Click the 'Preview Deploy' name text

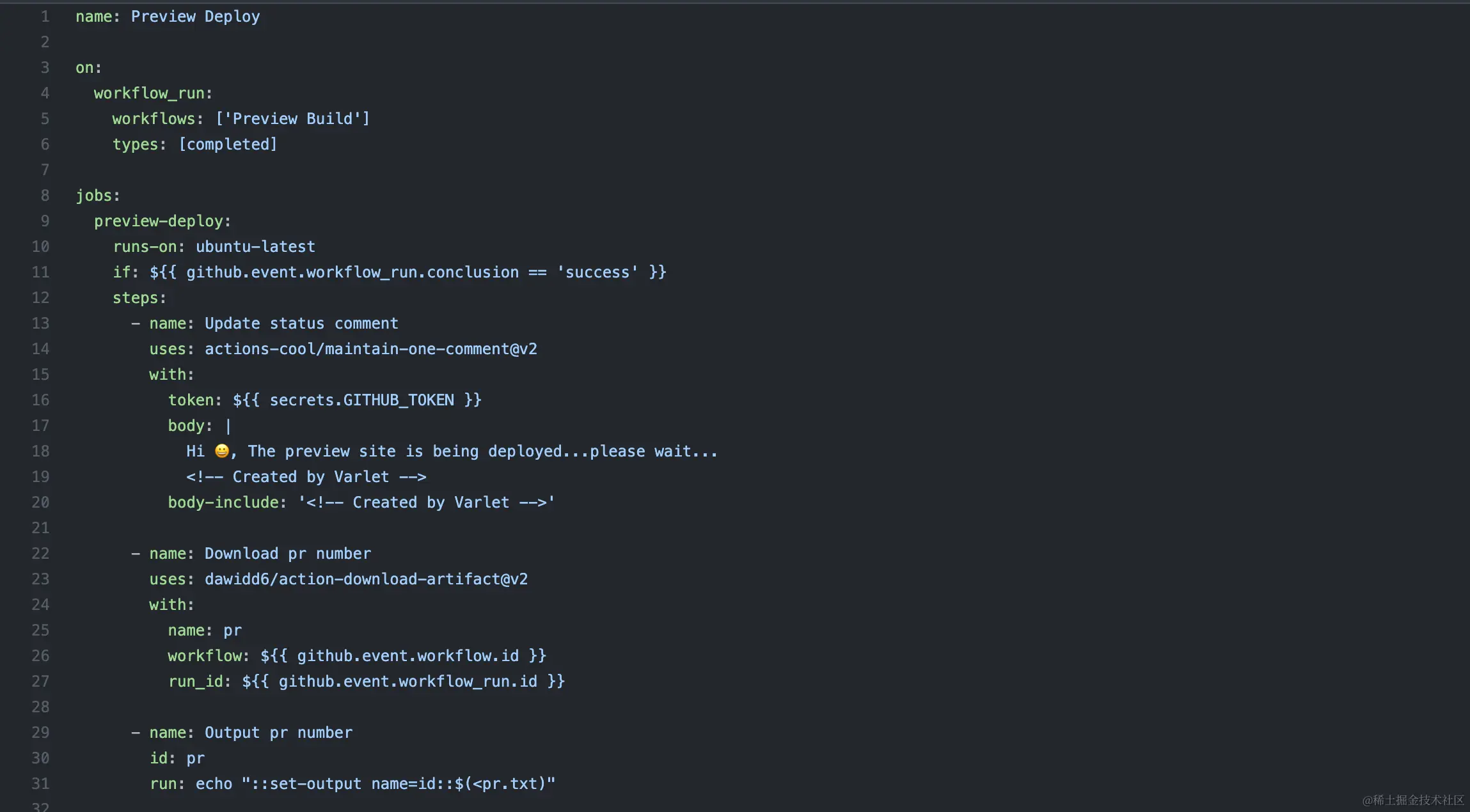click(x=195, y=17)
